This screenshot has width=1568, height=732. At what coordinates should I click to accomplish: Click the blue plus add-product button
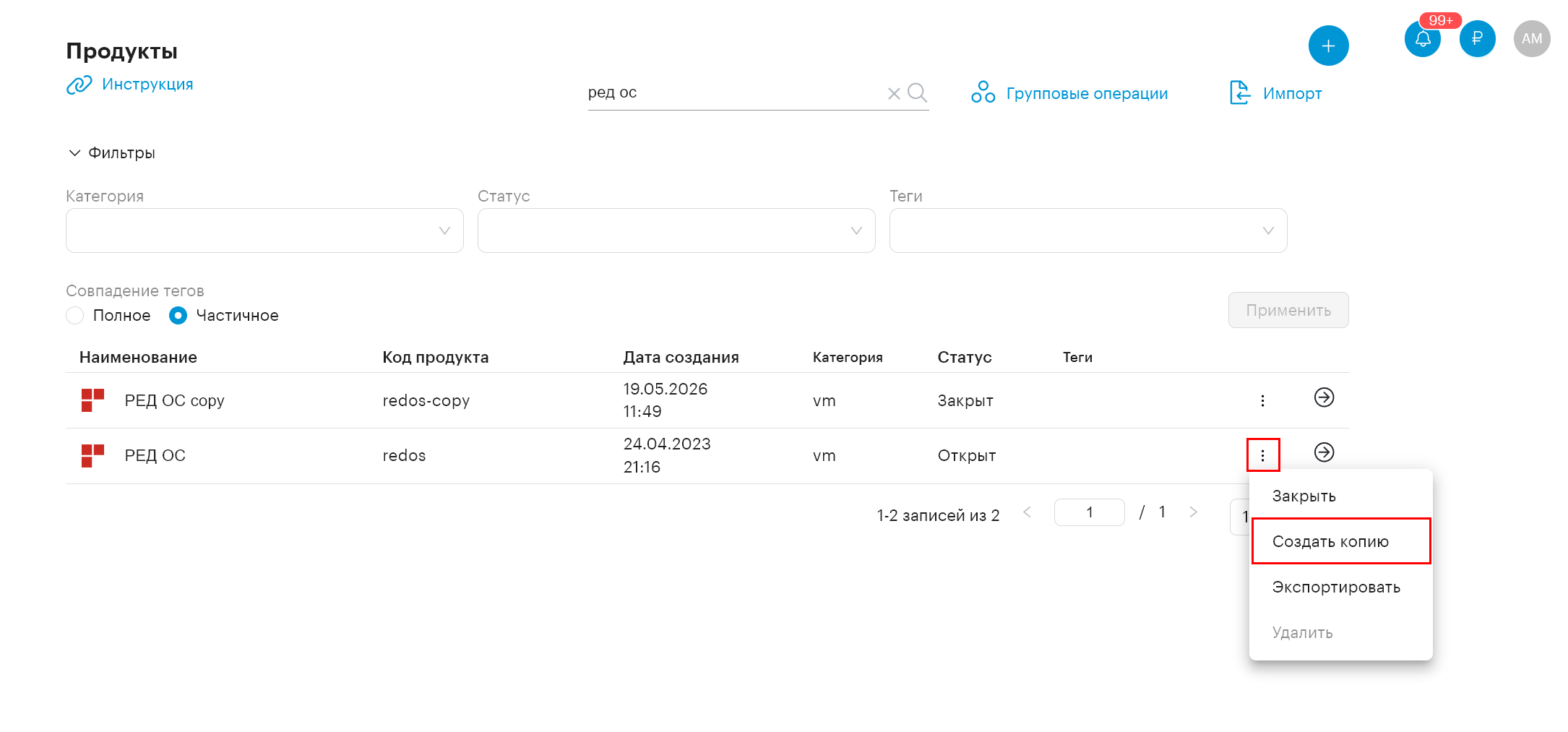point(1328,46)
